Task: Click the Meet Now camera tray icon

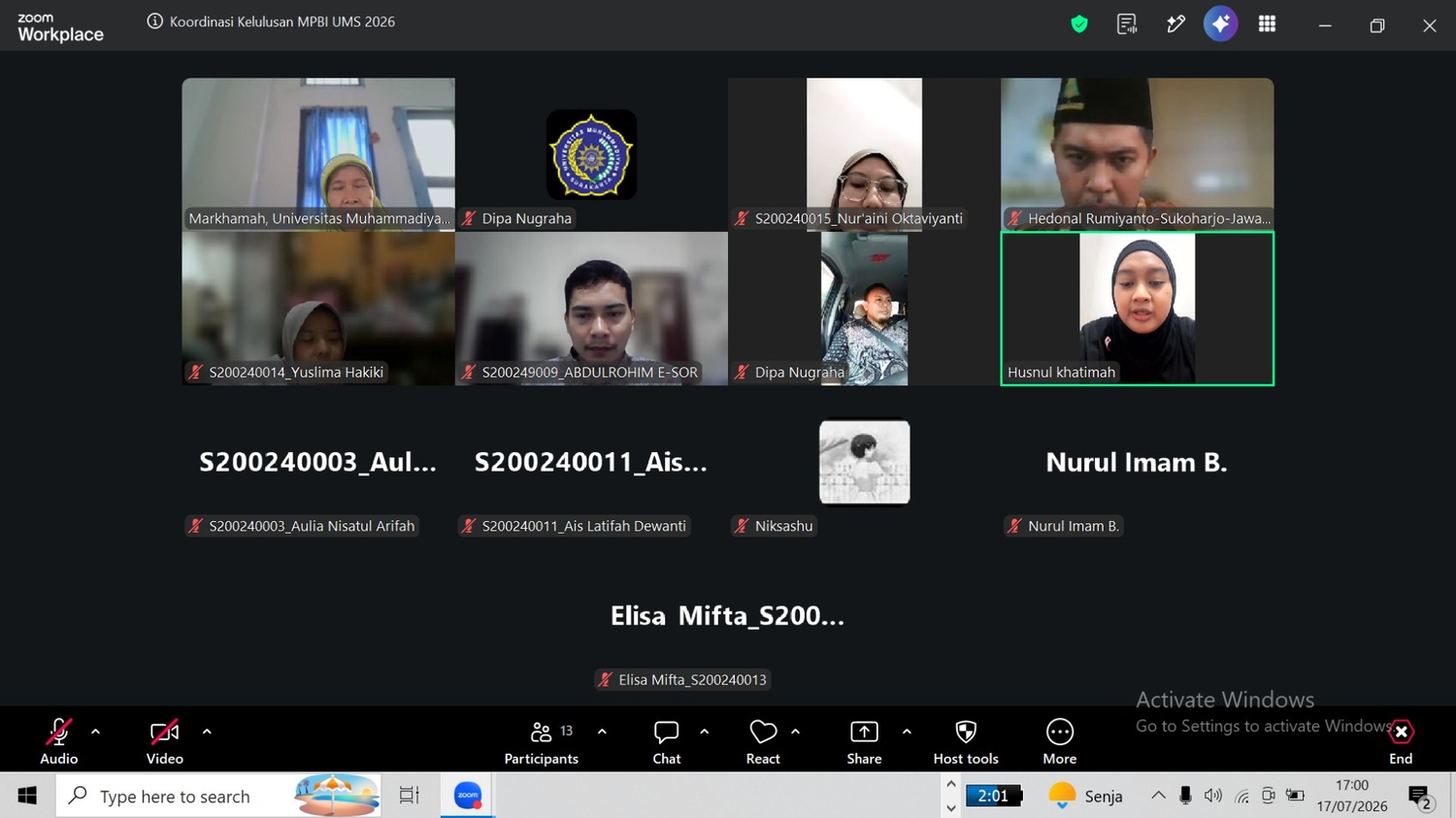Action: pos(1268,796)
